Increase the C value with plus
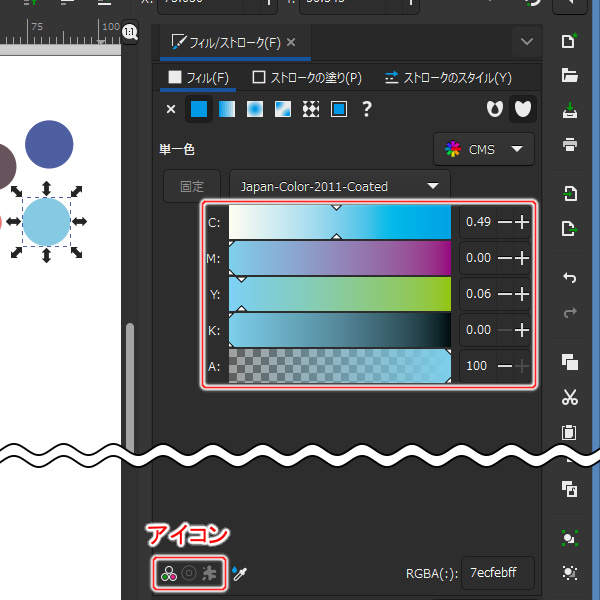 click(x=522, y=222)
